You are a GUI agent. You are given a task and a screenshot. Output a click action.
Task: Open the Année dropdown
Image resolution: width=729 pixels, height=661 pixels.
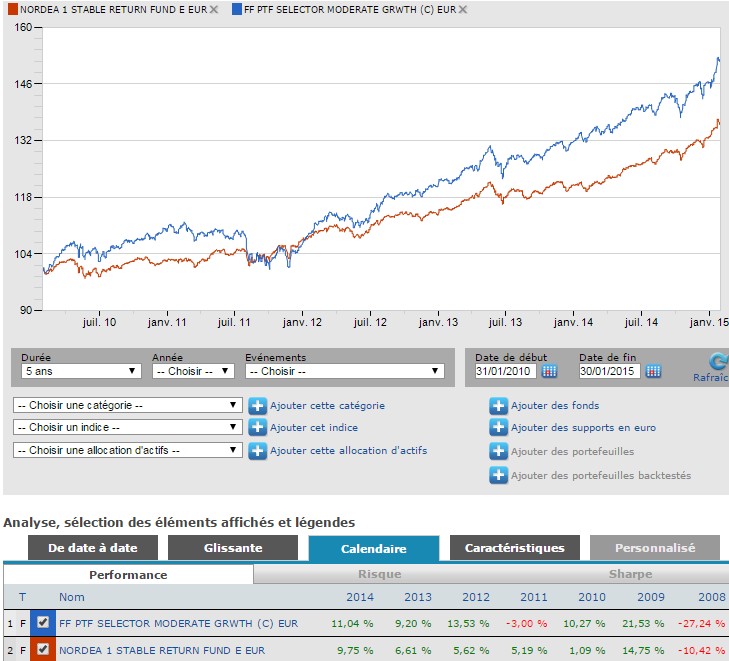(193, 371)
